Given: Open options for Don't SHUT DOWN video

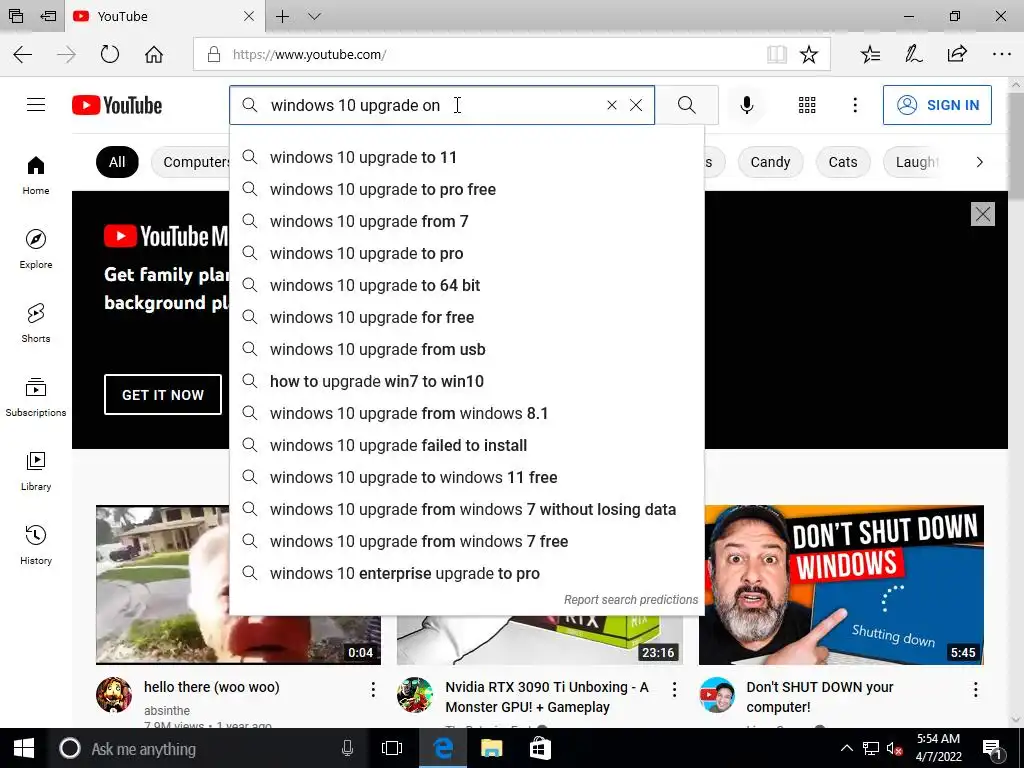Looking at the screenshot, I should (975, 689).
